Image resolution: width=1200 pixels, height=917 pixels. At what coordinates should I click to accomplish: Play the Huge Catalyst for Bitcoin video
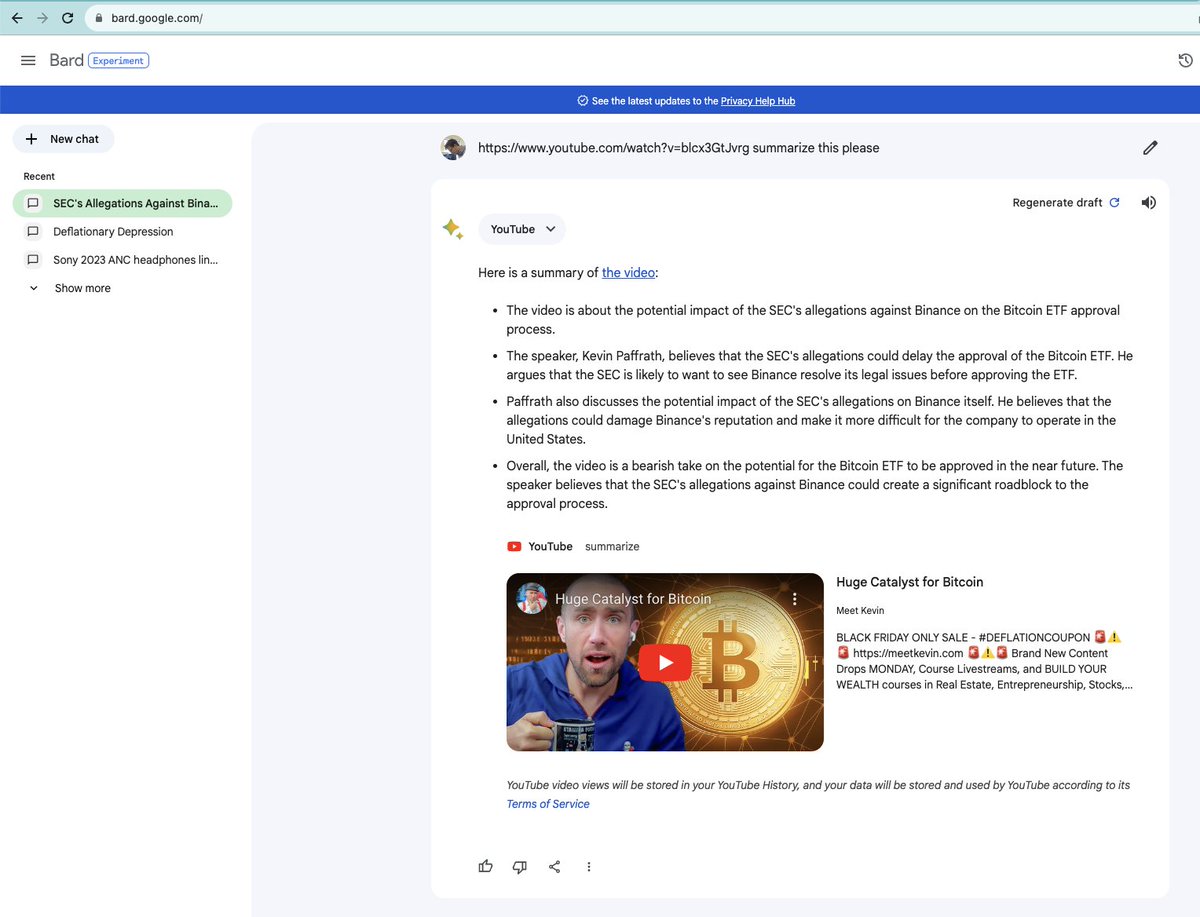(x=665, y=662)
